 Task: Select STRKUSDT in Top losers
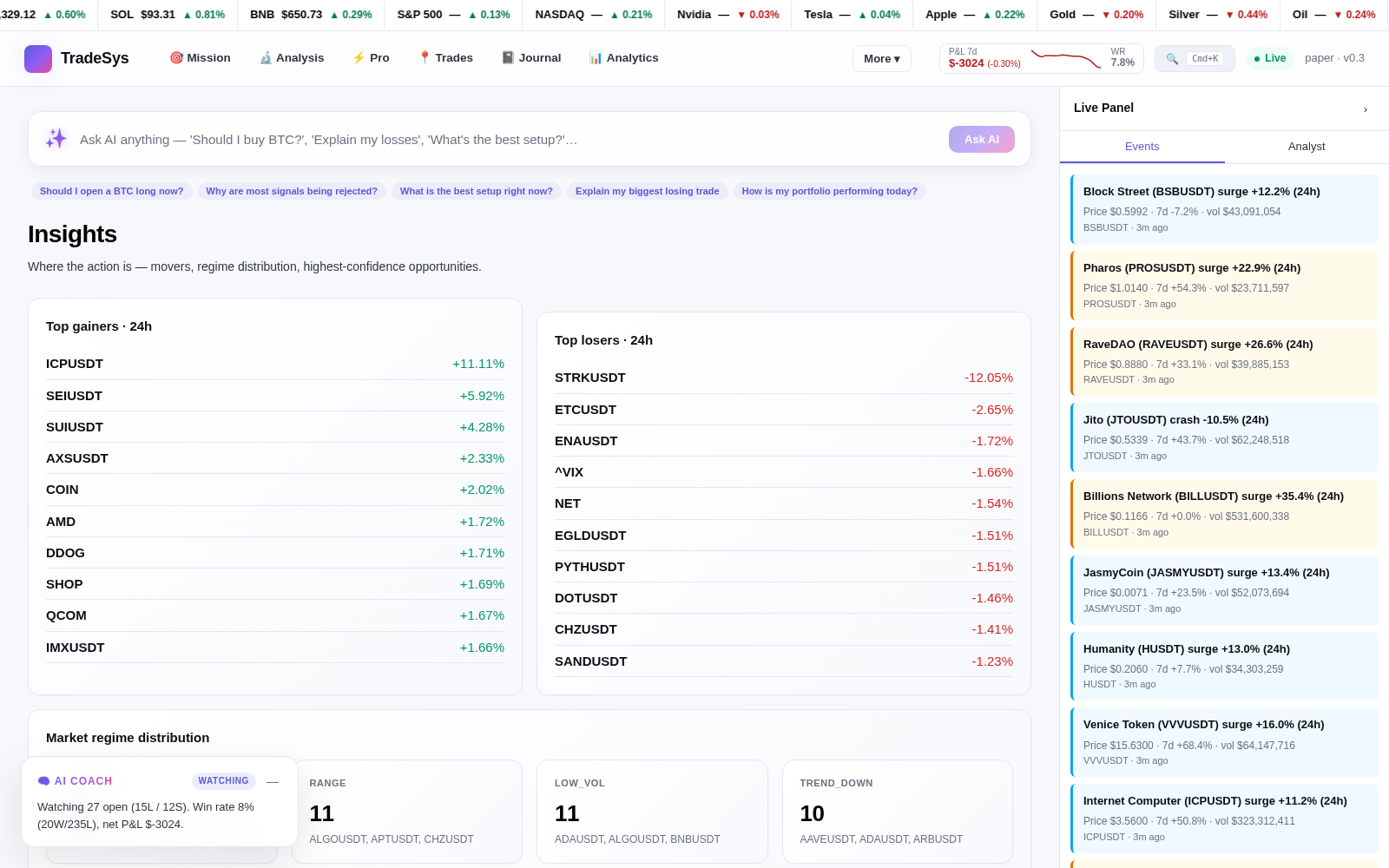point(784,378)
